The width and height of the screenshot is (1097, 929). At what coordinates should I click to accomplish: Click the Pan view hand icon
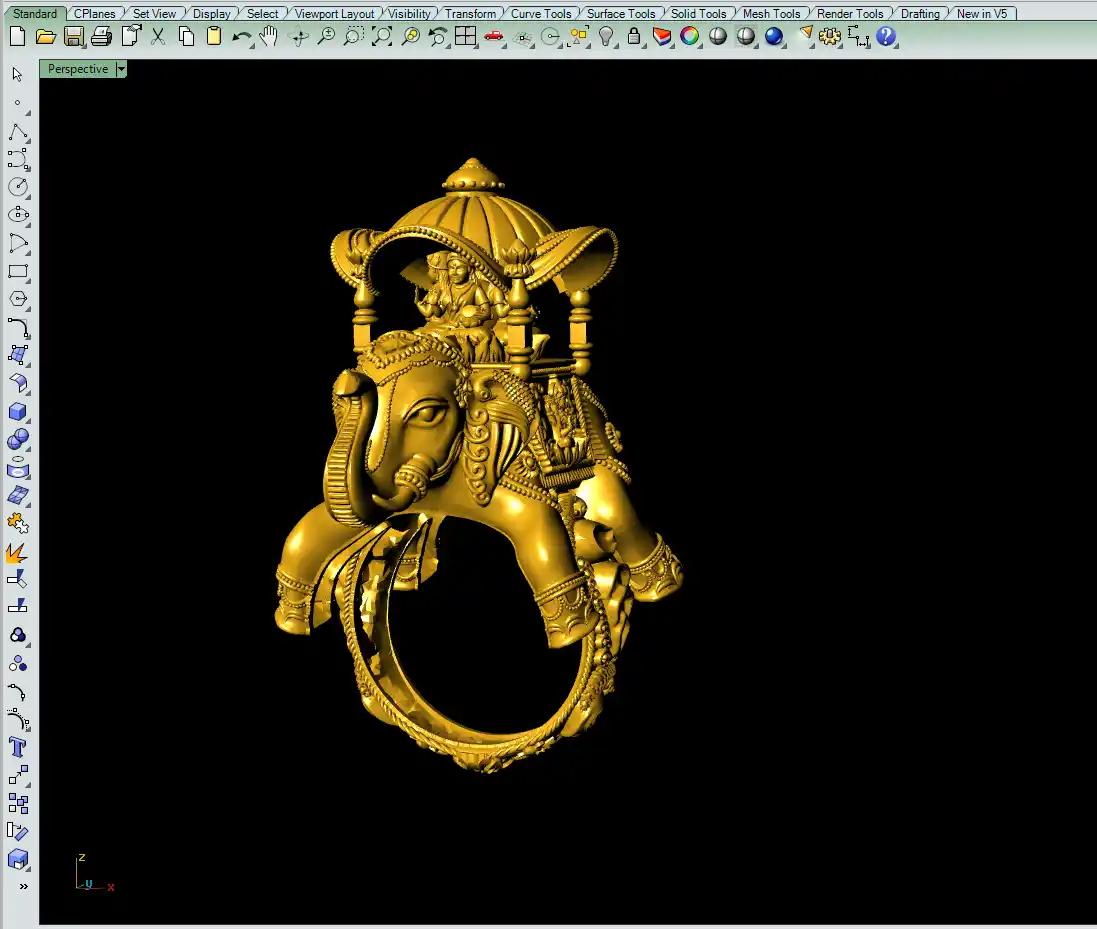point(268,37)
